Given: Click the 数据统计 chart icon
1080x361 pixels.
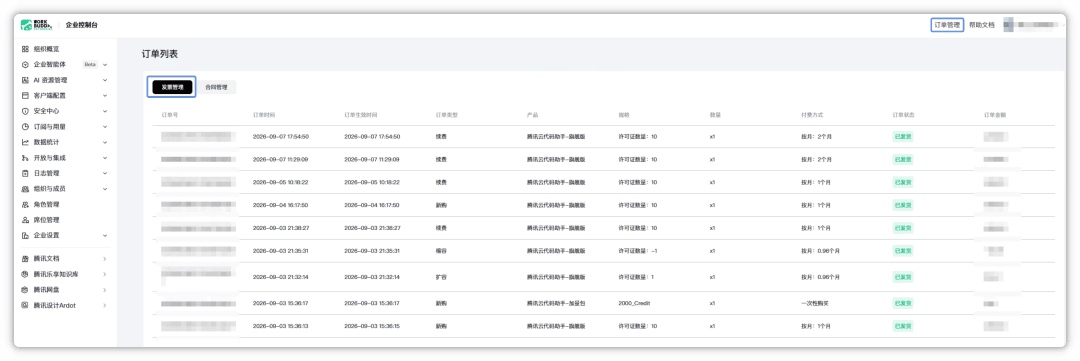Looking at the screenshot, I should coord(25,143).
